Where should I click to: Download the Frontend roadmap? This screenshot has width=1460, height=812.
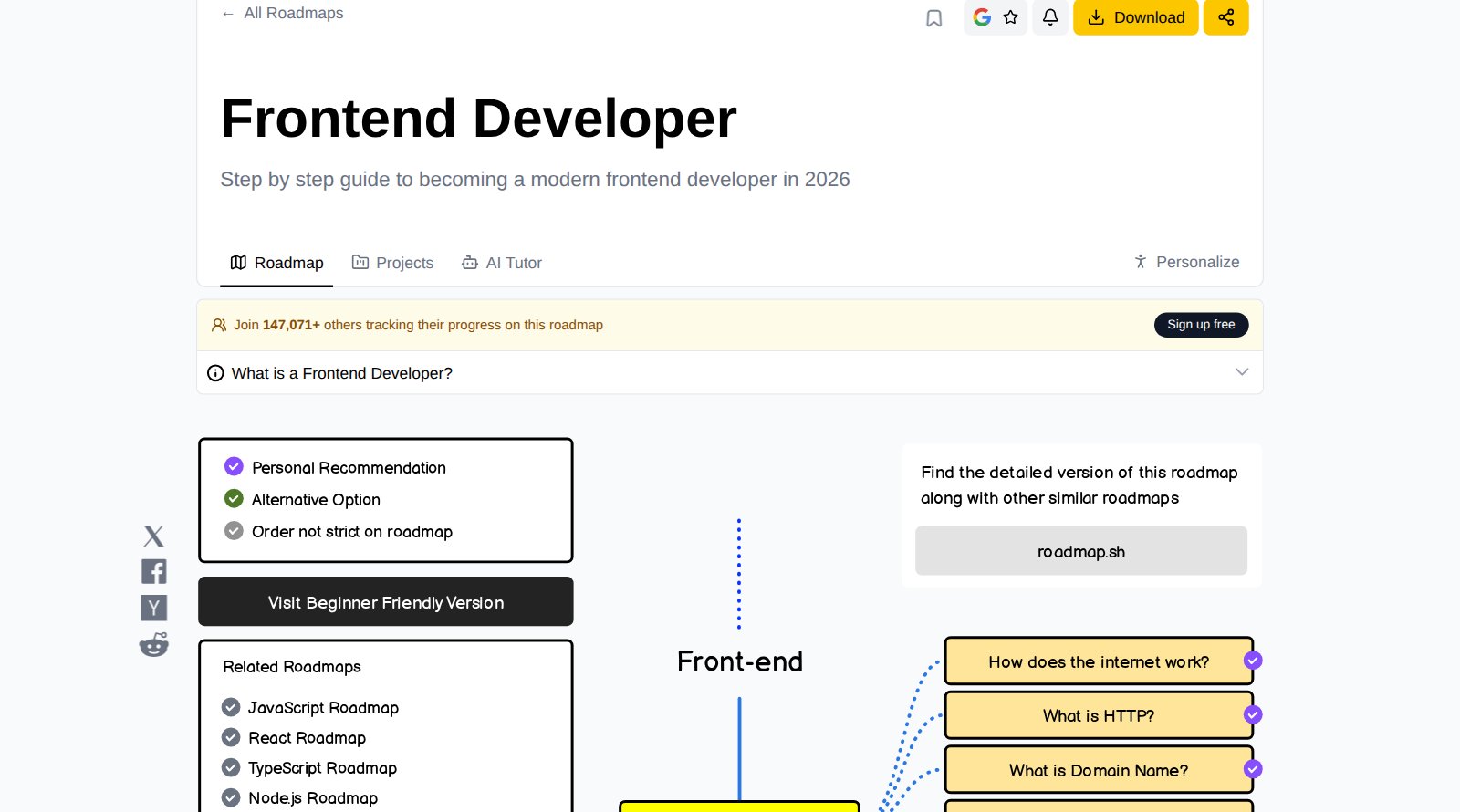[x=1135, y=17]
